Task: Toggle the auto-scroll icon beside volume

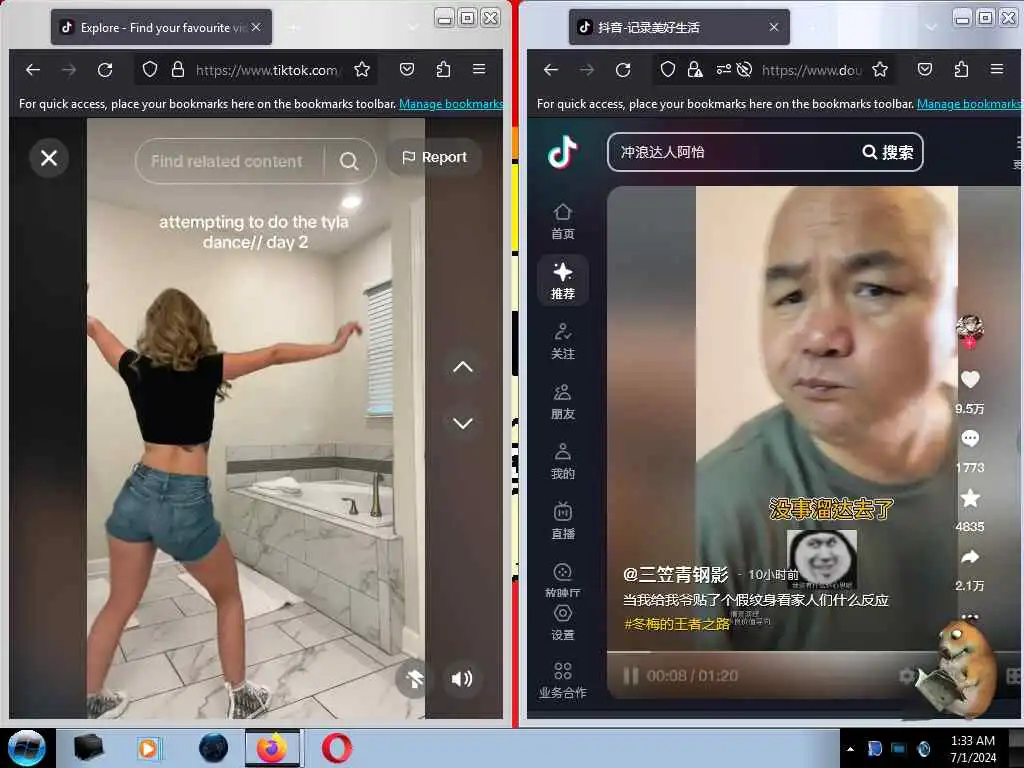Action: point(414,679)
